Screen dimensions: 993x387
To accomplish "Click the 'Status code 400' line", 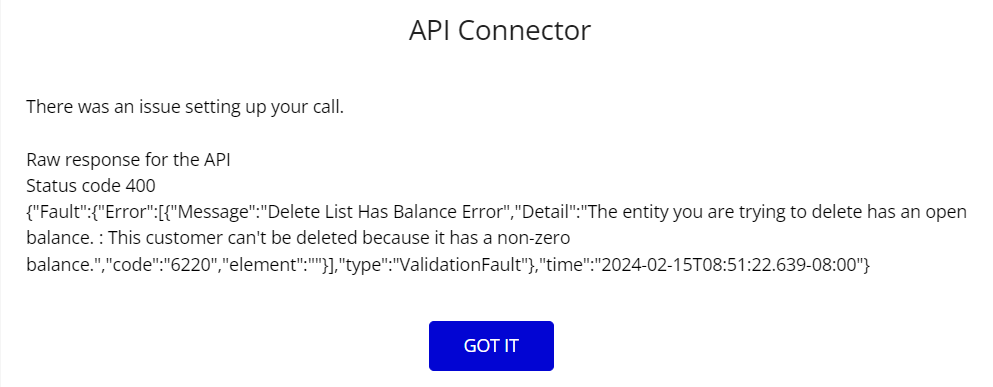I will [x=91, y=186].
